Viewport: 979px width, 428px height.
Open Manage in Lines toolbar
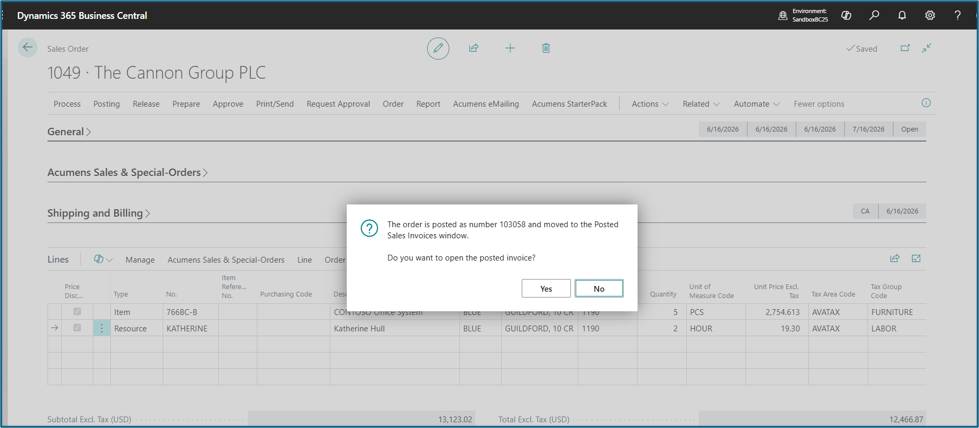(x=140, y=259)
